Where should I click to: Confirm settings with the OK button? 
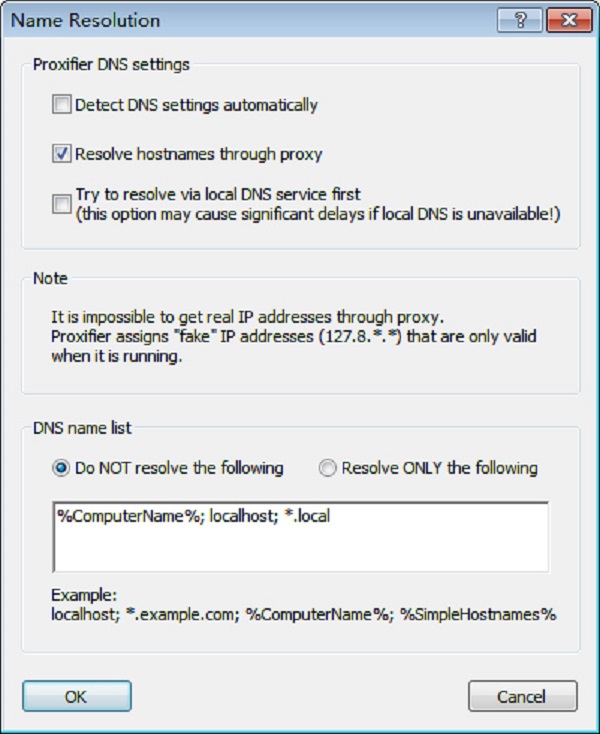(77, 696)
